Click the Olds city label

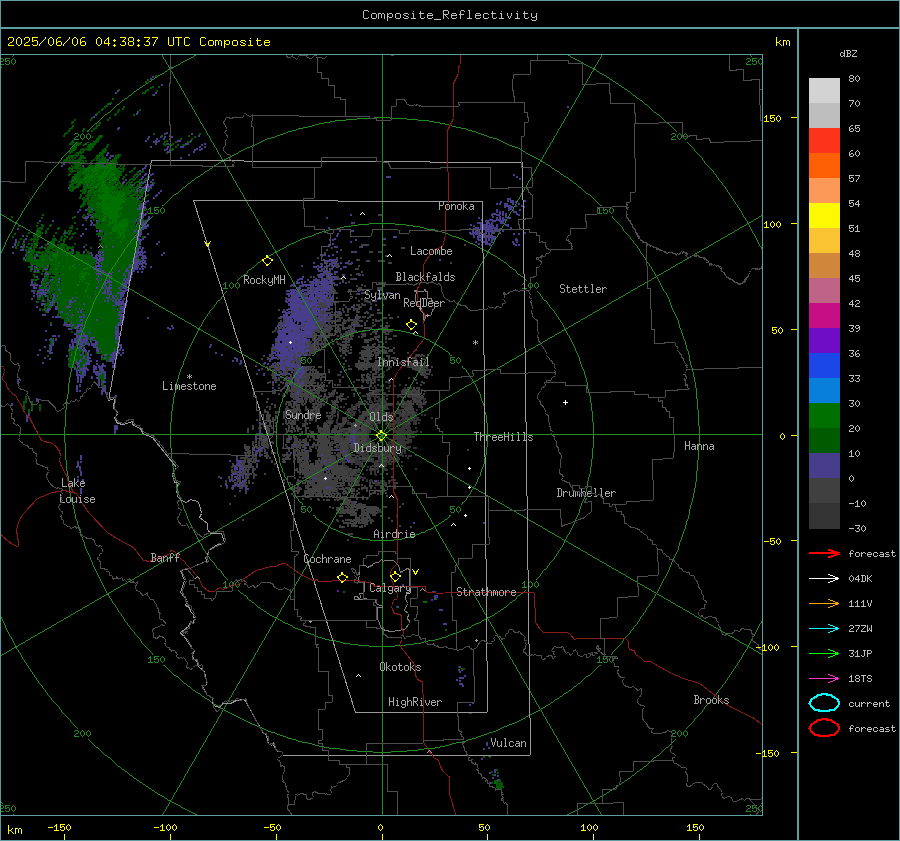click(381, 417)
